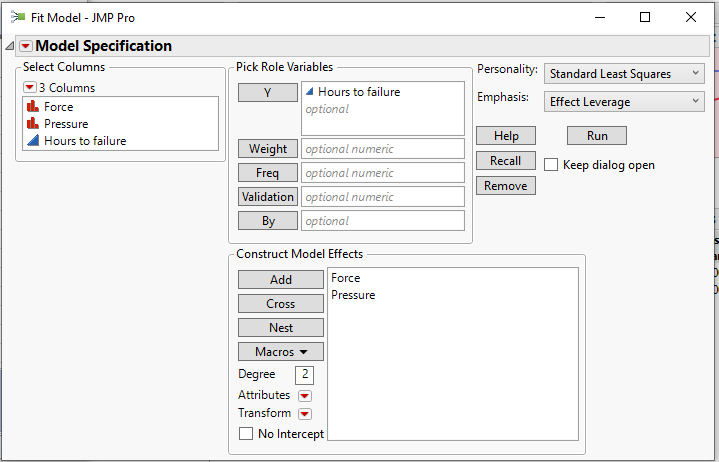Click the Cross button
Image resolution: width=719 pixels, height=462 pixels.
(281, 304)
